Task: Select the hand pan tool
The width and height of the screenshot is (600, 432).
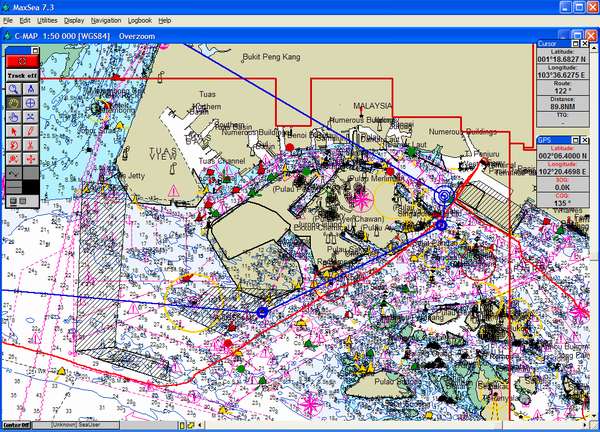Action: (x=14, y=117)
